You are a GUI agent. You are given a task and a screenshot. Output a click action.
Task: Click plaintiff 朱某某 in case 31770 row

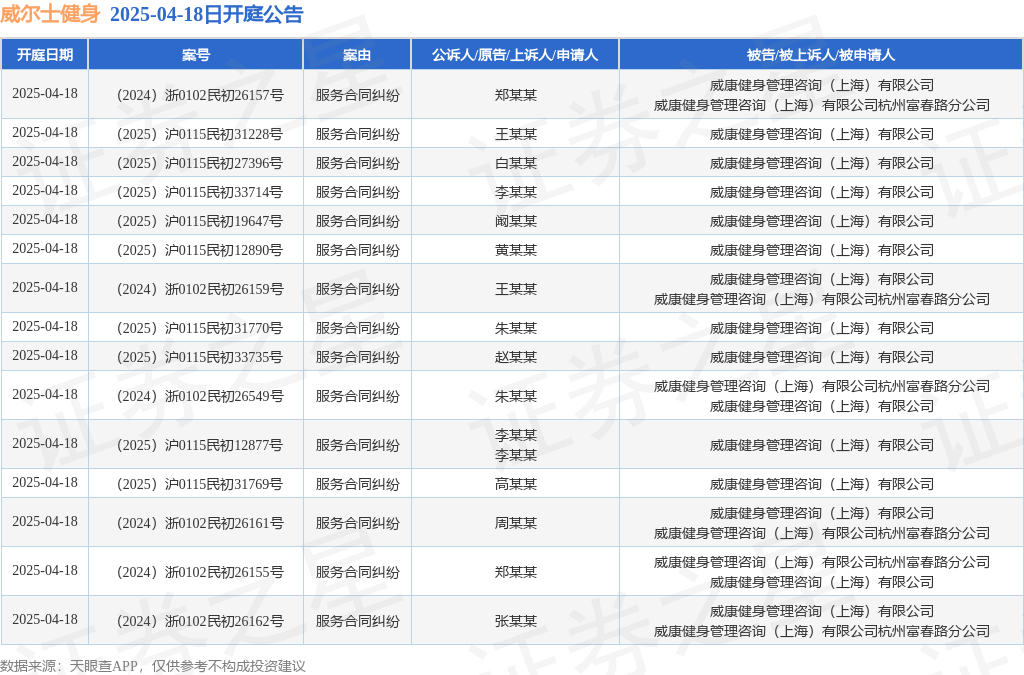[516, 328]
